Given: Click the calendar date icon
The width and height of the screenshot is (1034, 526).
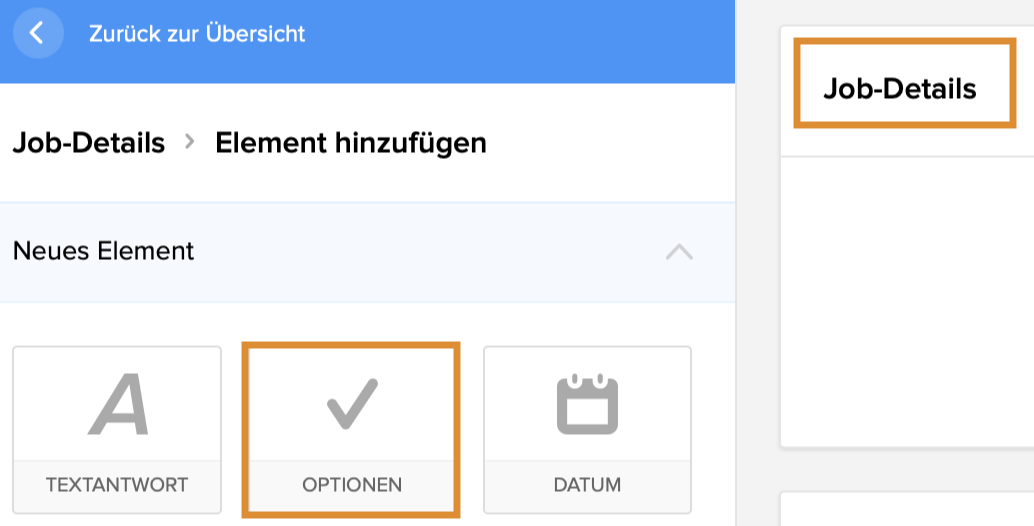Looking at the screenshot, I should click(587, 405).
